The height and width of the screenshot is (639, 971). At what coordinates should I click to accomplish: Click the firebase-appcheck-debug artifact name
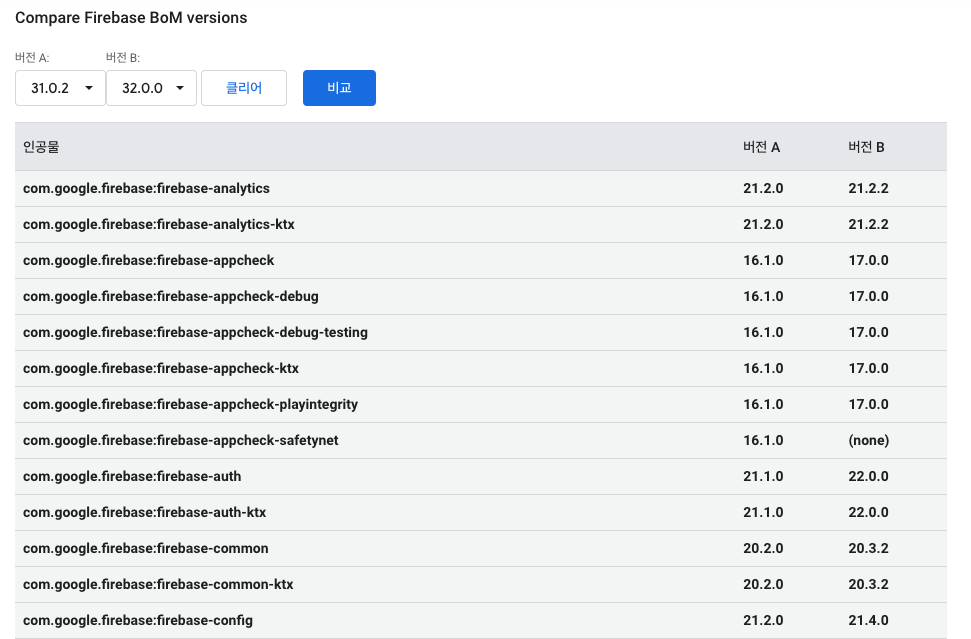click(x=171, y=296)
